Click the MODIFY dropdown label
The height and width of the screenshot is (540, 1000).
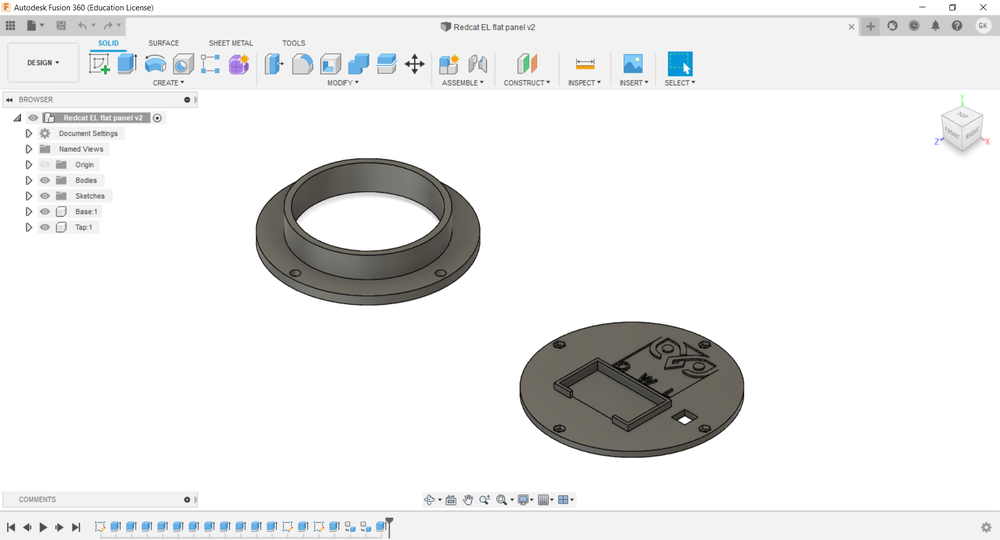(x=342, y=83)
